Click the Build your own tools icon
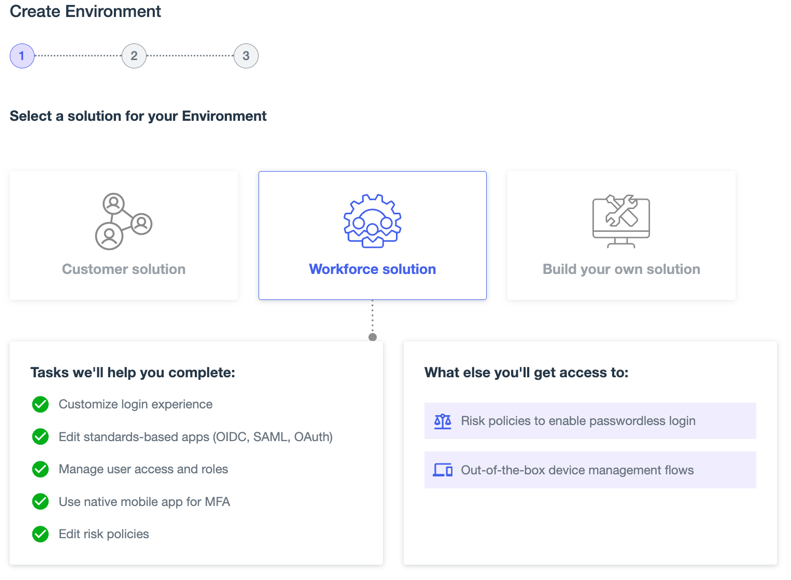The image size is (791, 580). [621, 221]
